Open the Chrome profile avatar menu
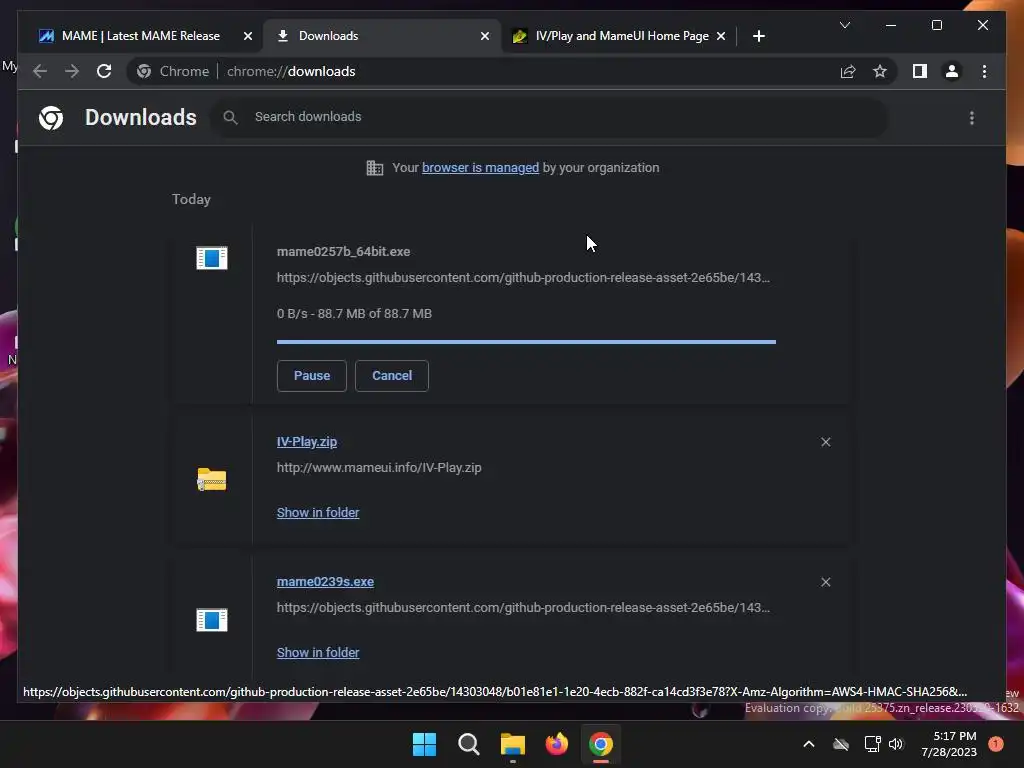The height and width of the screenshot is (768, 1024). 952,71
